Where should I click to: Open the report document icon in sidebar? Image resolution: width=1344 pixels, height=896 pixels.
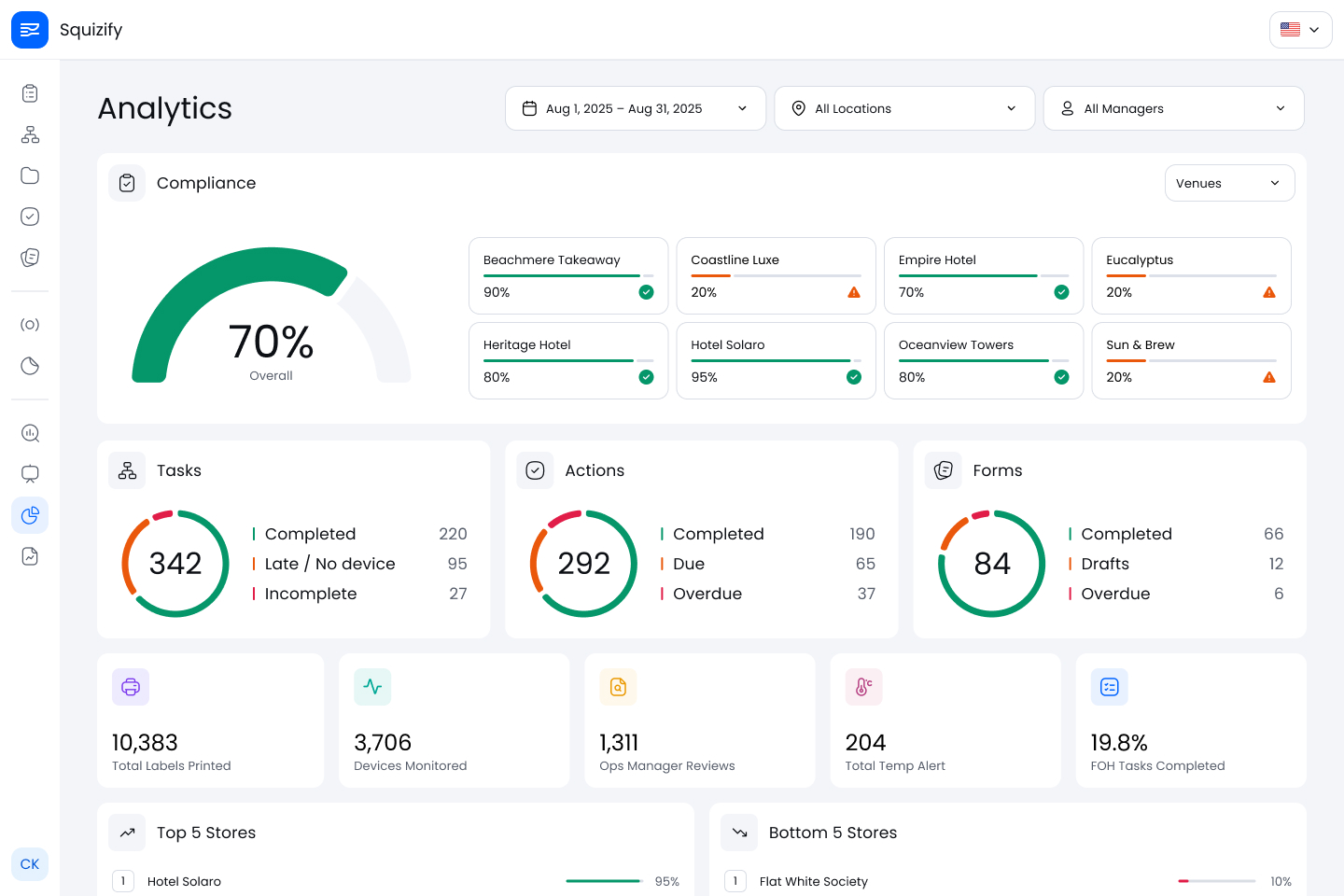click(30, 556)
